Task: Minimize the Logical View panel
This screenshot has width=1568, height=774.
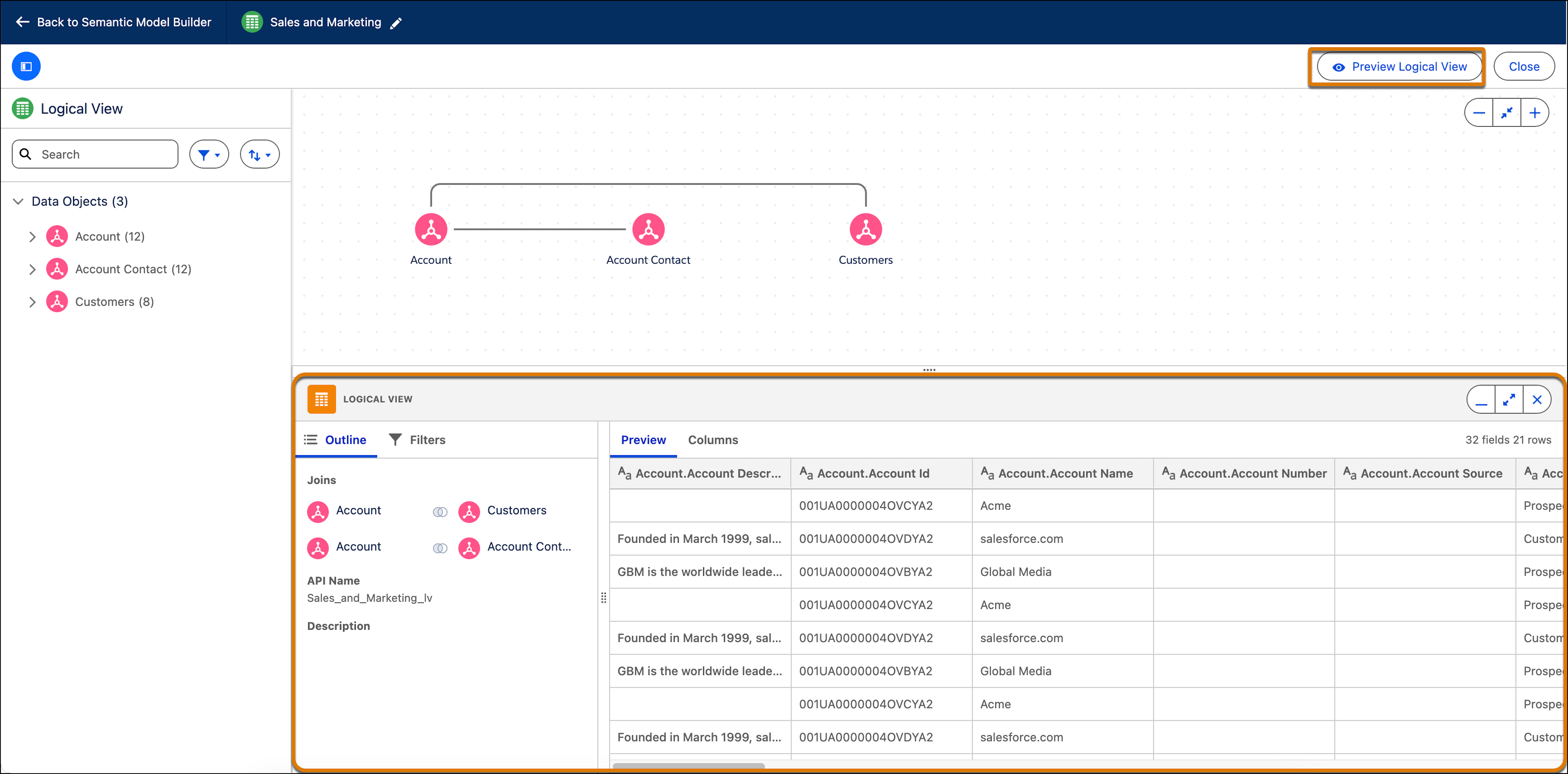Action: (x=1481, y=400)
